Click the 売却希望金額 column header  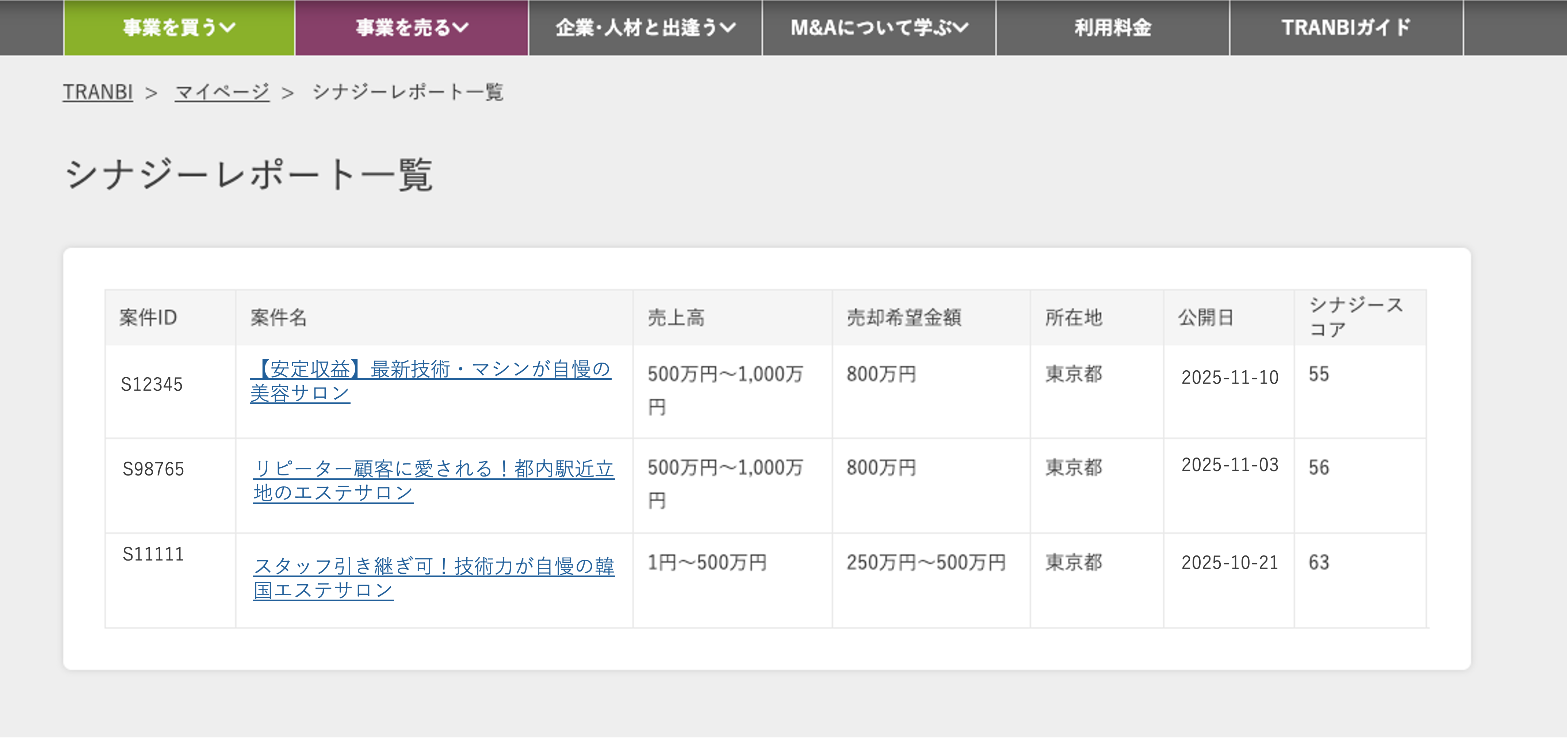tap(903, 317)
